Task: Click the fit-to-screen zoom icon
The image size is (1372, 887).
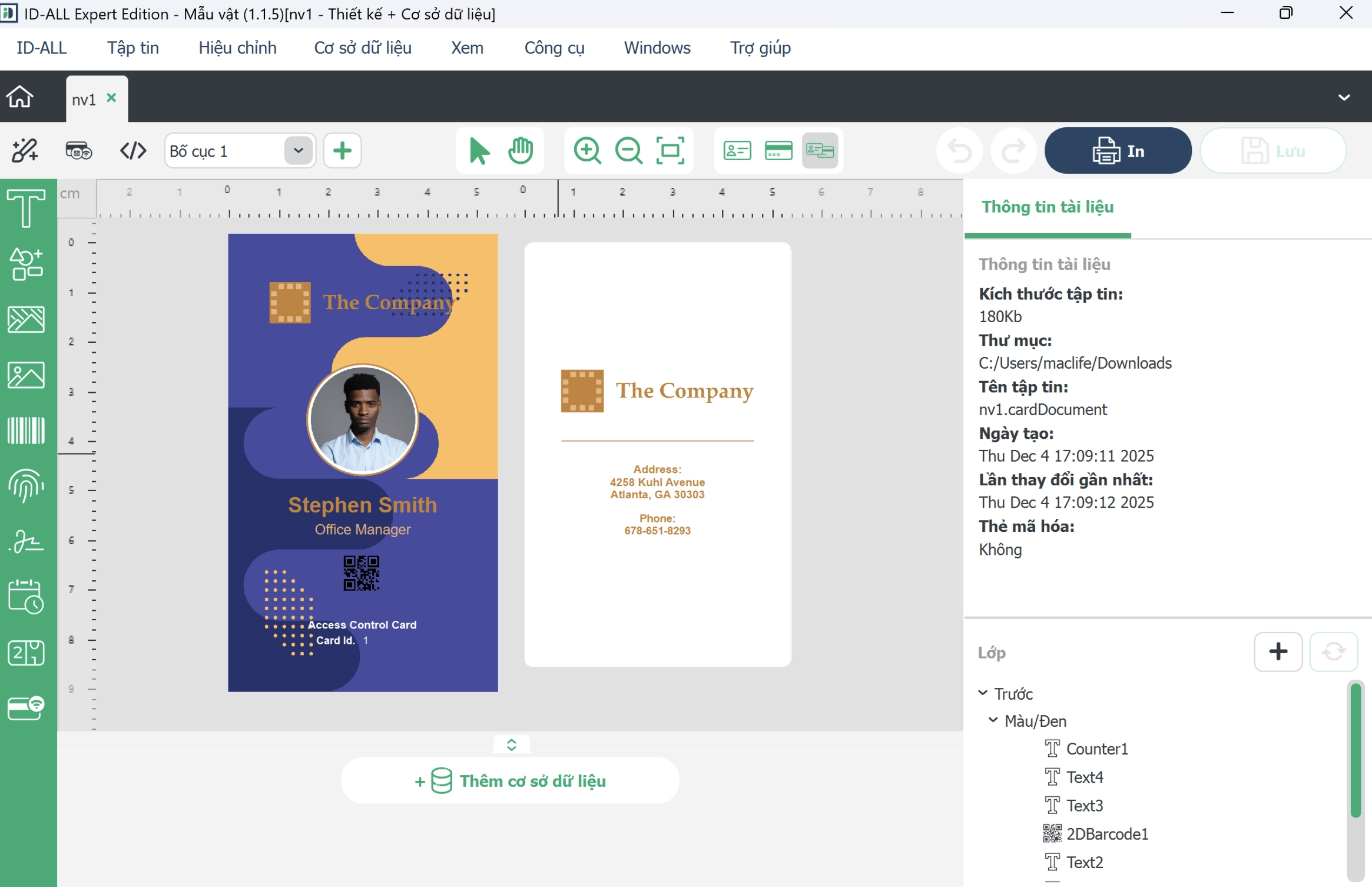Action: click(x=670, y=151)
